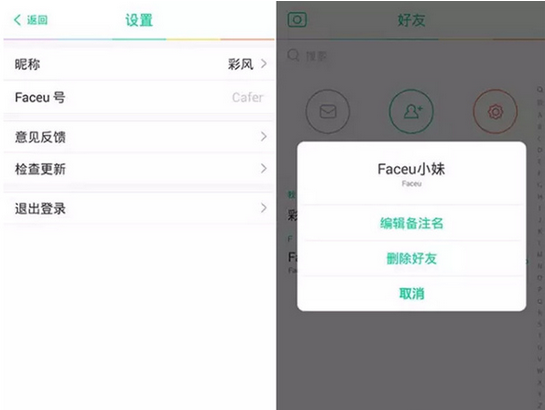
Task: Click into the dimmed search field
Action: (x=410, y=56)
